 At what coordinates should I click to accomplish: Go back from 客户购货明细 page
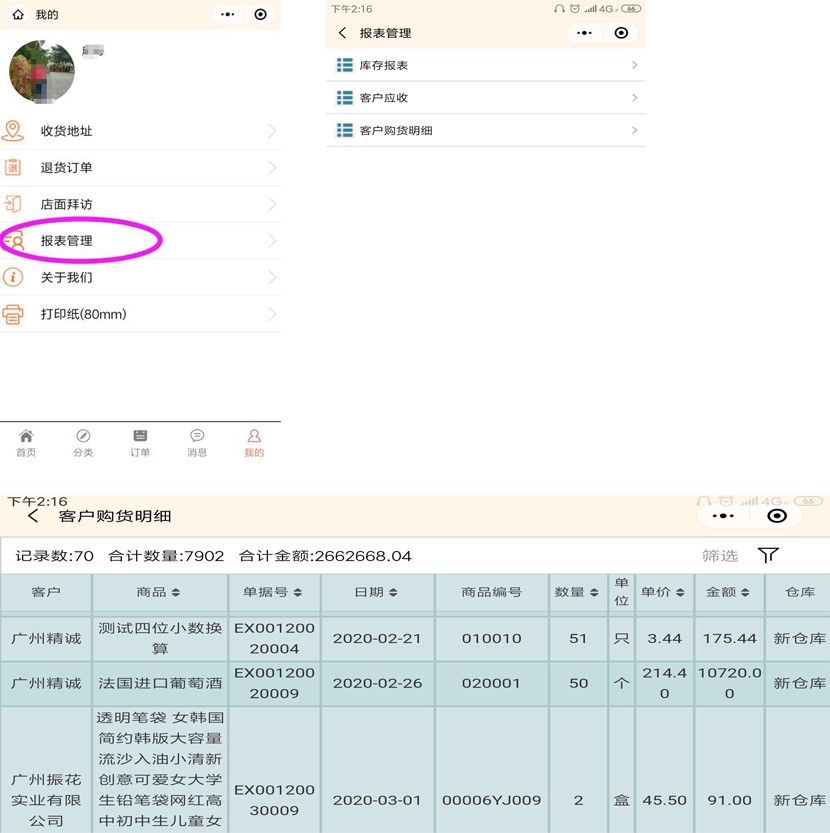pyautogui.click(x=34, y=516)
